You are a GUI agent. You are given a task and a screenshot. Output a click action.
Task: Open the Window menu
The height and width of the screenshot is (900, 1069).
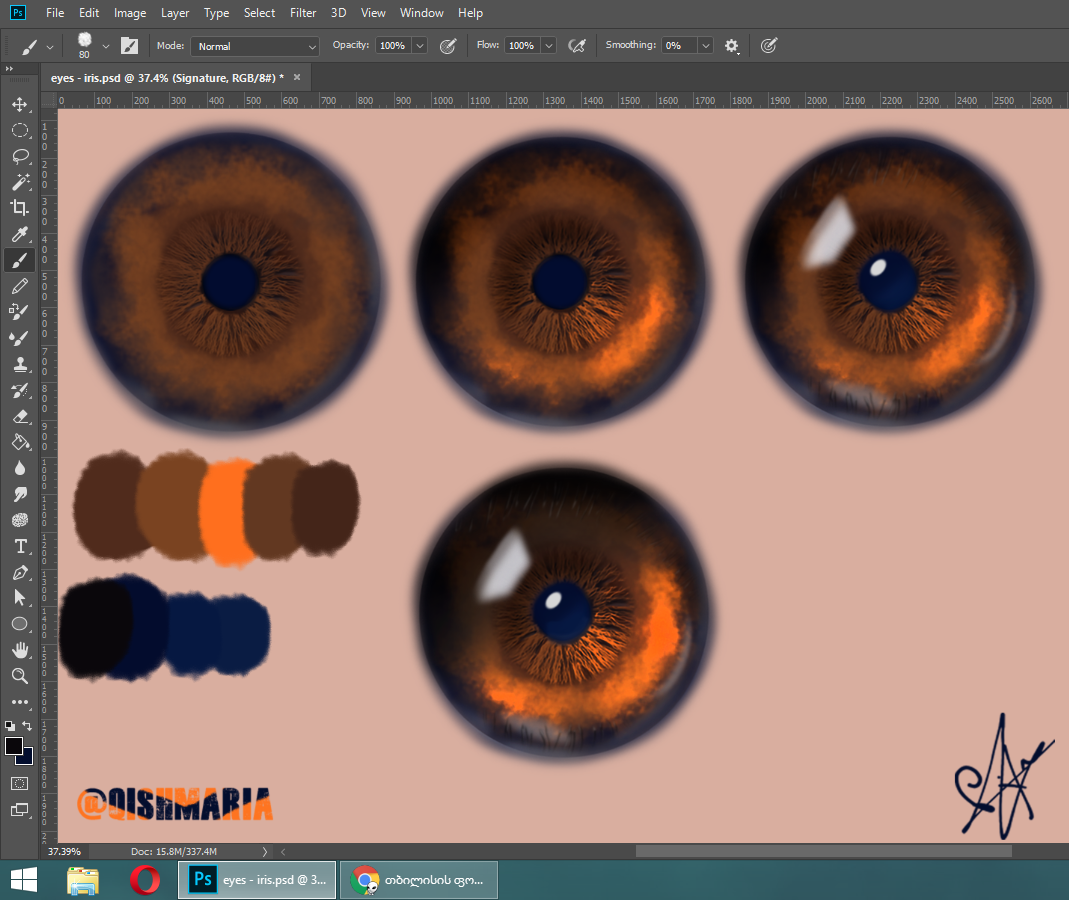421,13
